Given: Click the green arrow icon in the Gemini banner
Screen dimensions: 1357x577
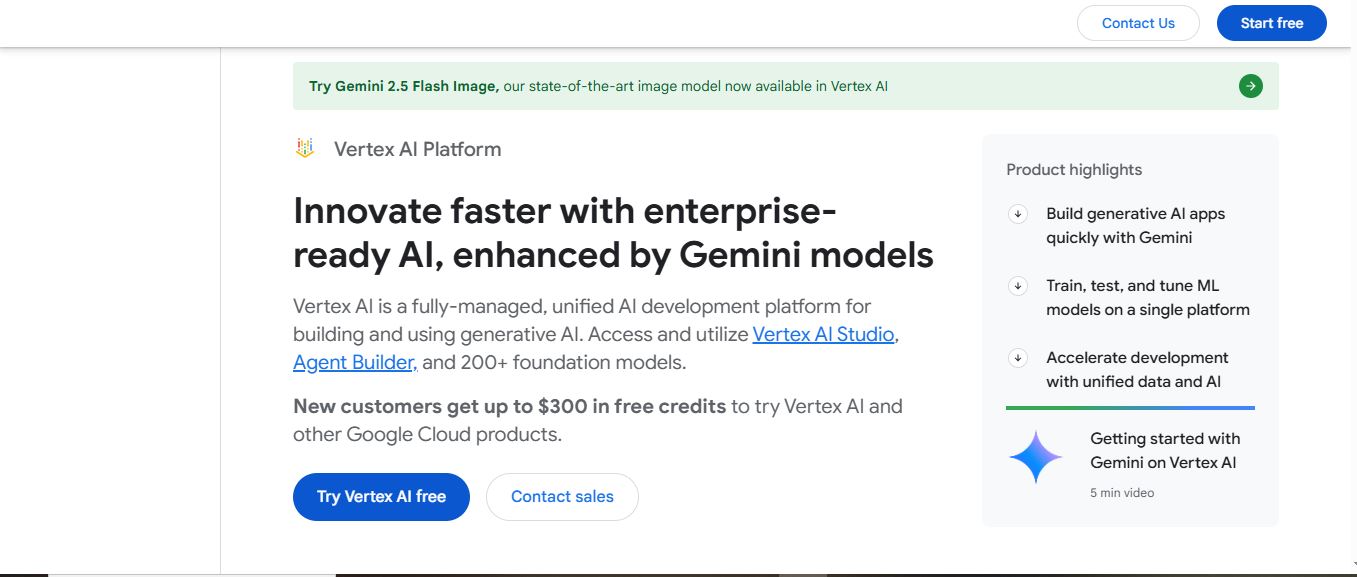Looking at the screenshot, I should tap(1250, 86).
